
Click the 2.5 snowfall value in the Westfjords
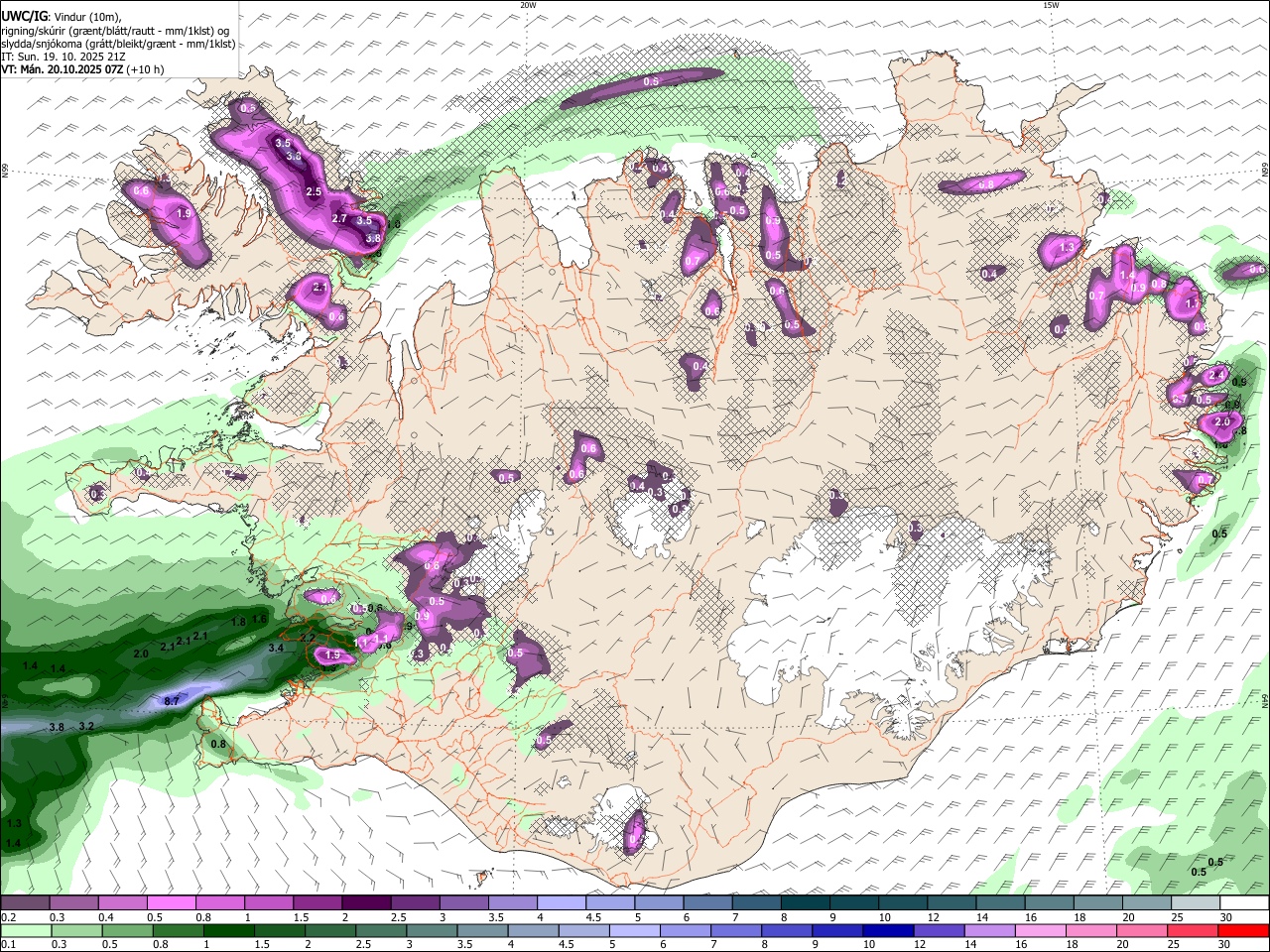(314, 192)
